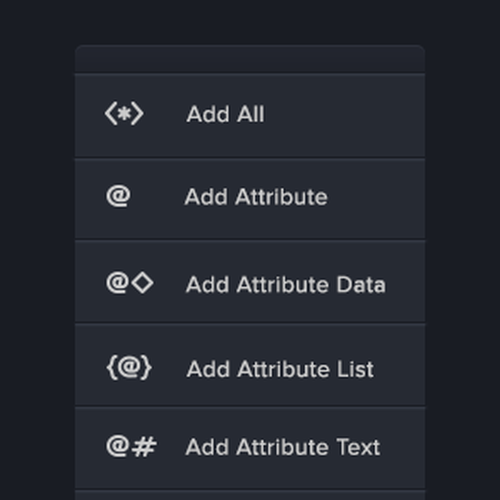The width and height of the screenshot is (500, 500).
Task: Choose the Add All menu entry
Action: 250,116
